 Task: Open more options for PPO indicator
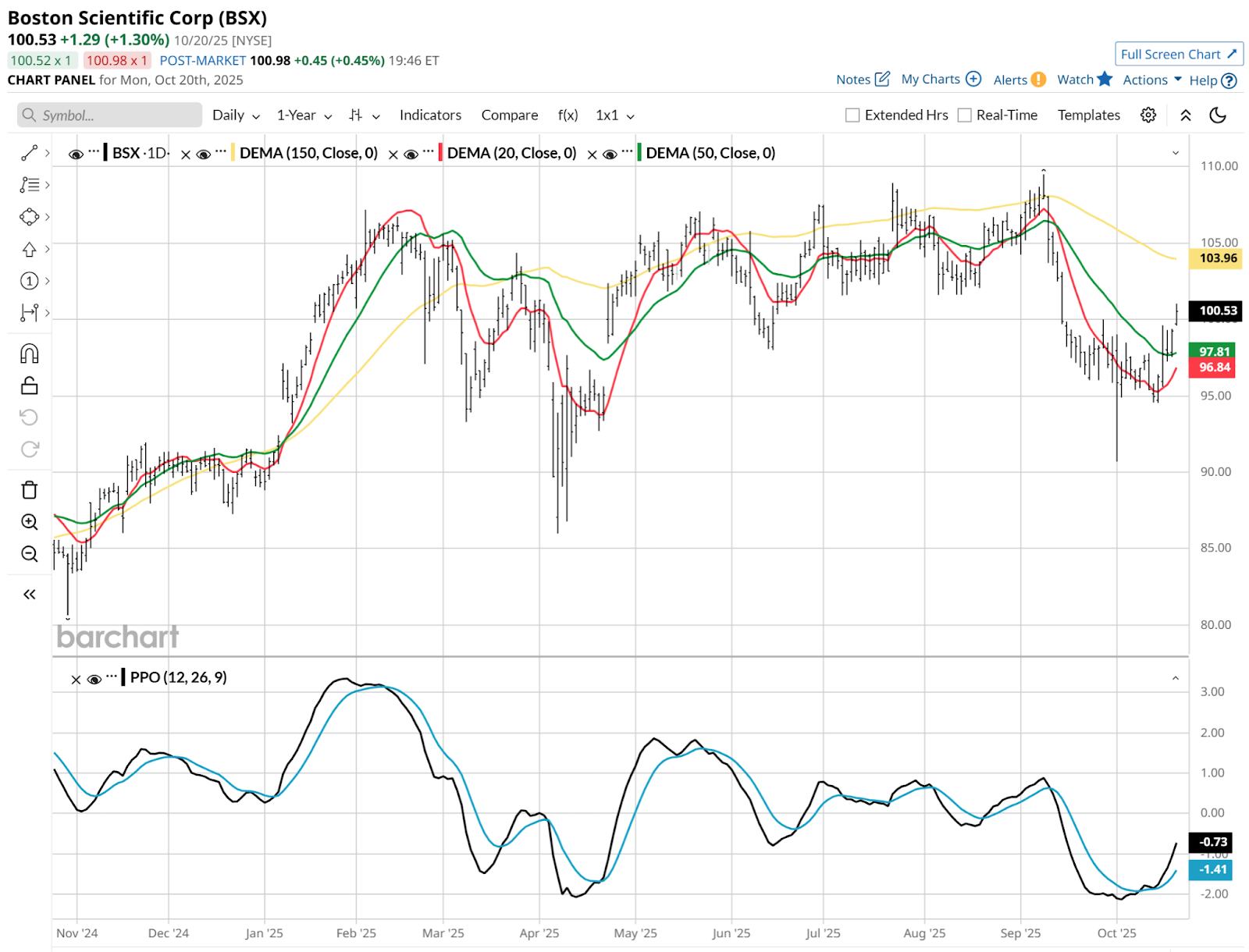pos(112,676)
